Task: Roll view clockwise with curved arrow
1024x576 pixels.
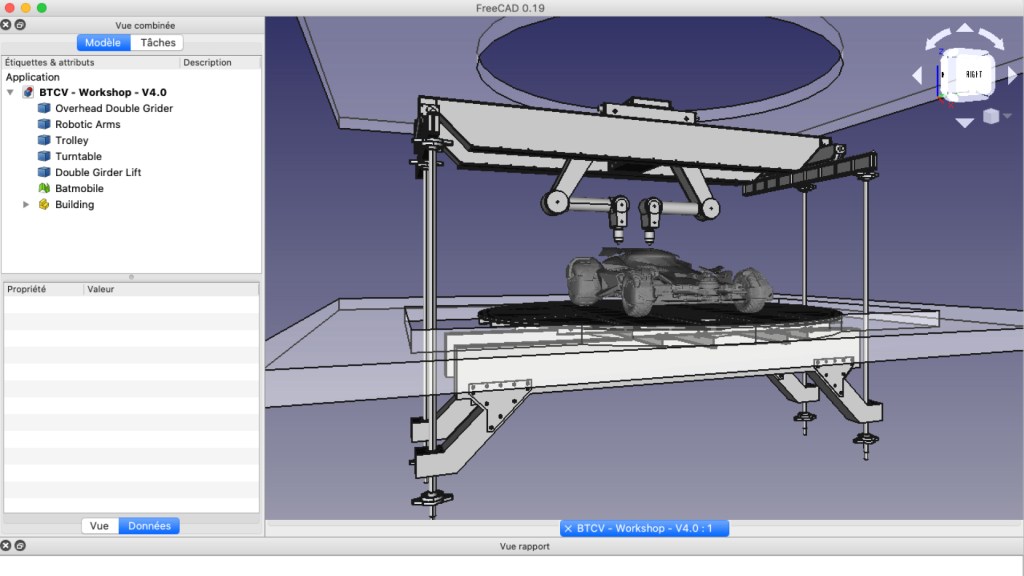Action: point(993,40)
